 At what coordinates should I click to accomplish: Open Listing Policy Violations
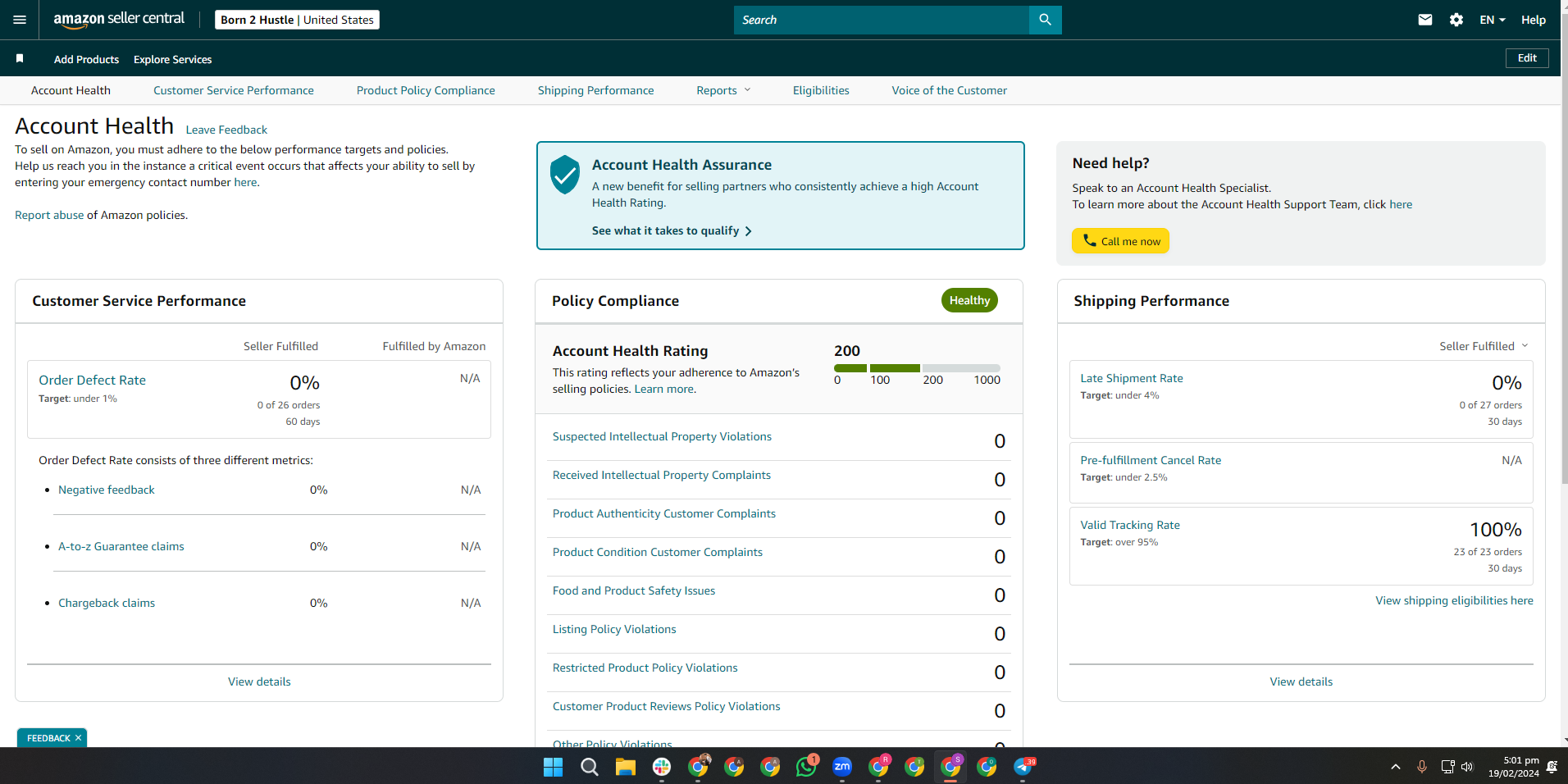point(614,629)
